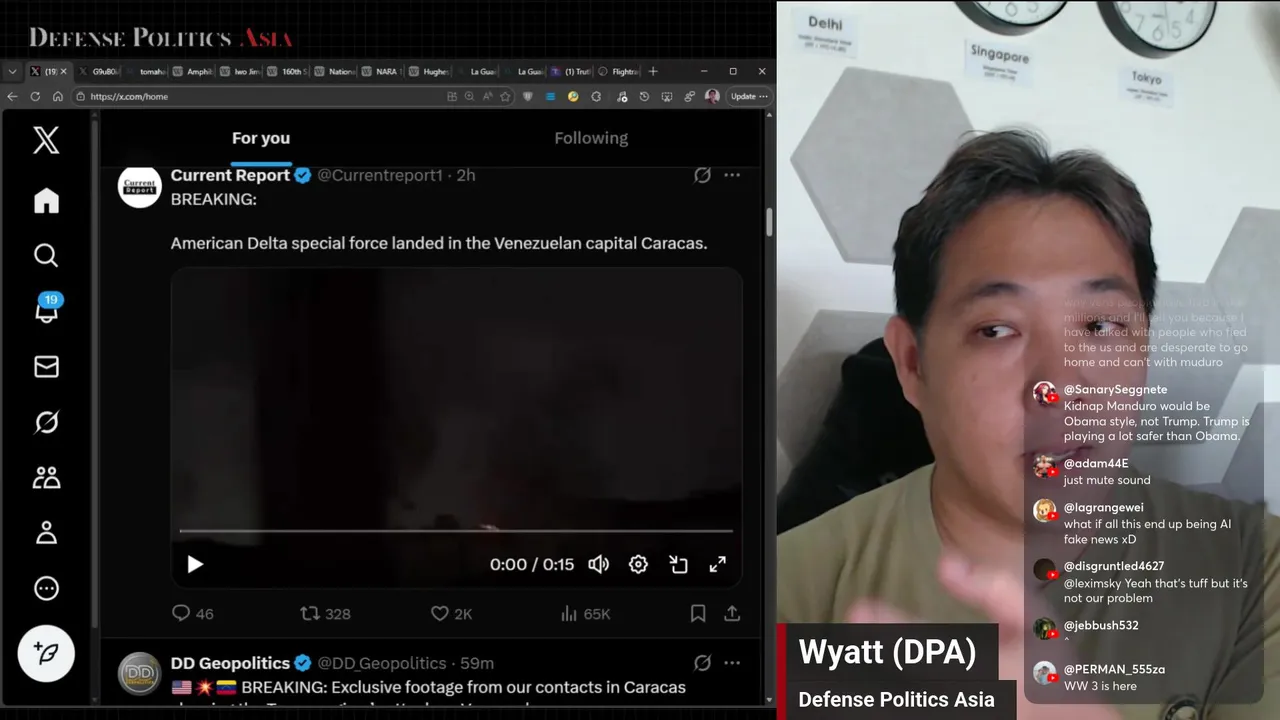Open browser history clock icon
The width and height of the screenshot is (1280, 720).
644,96
